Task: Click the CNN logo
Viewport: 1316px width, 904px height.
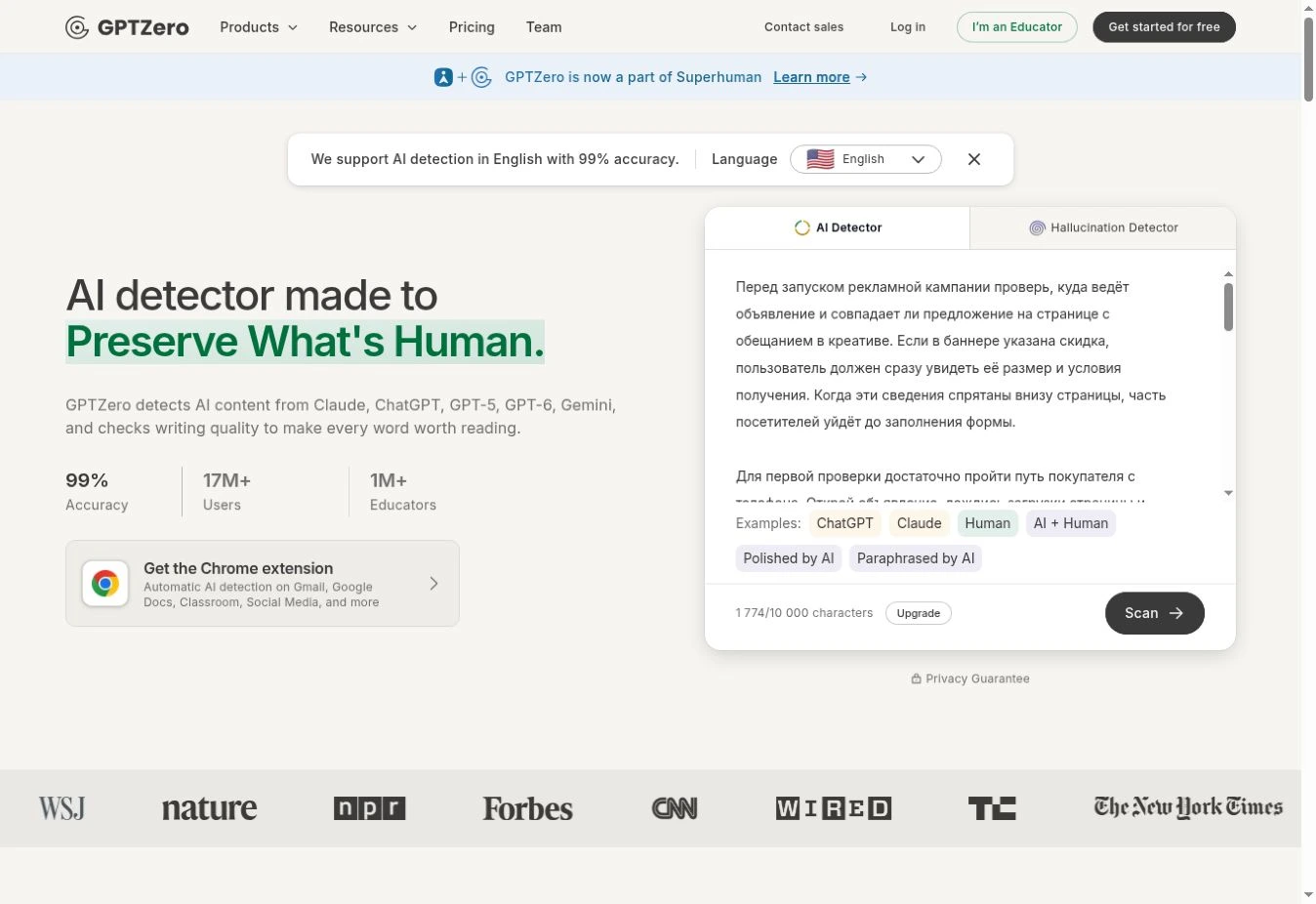Action: [x=675, y=808]
